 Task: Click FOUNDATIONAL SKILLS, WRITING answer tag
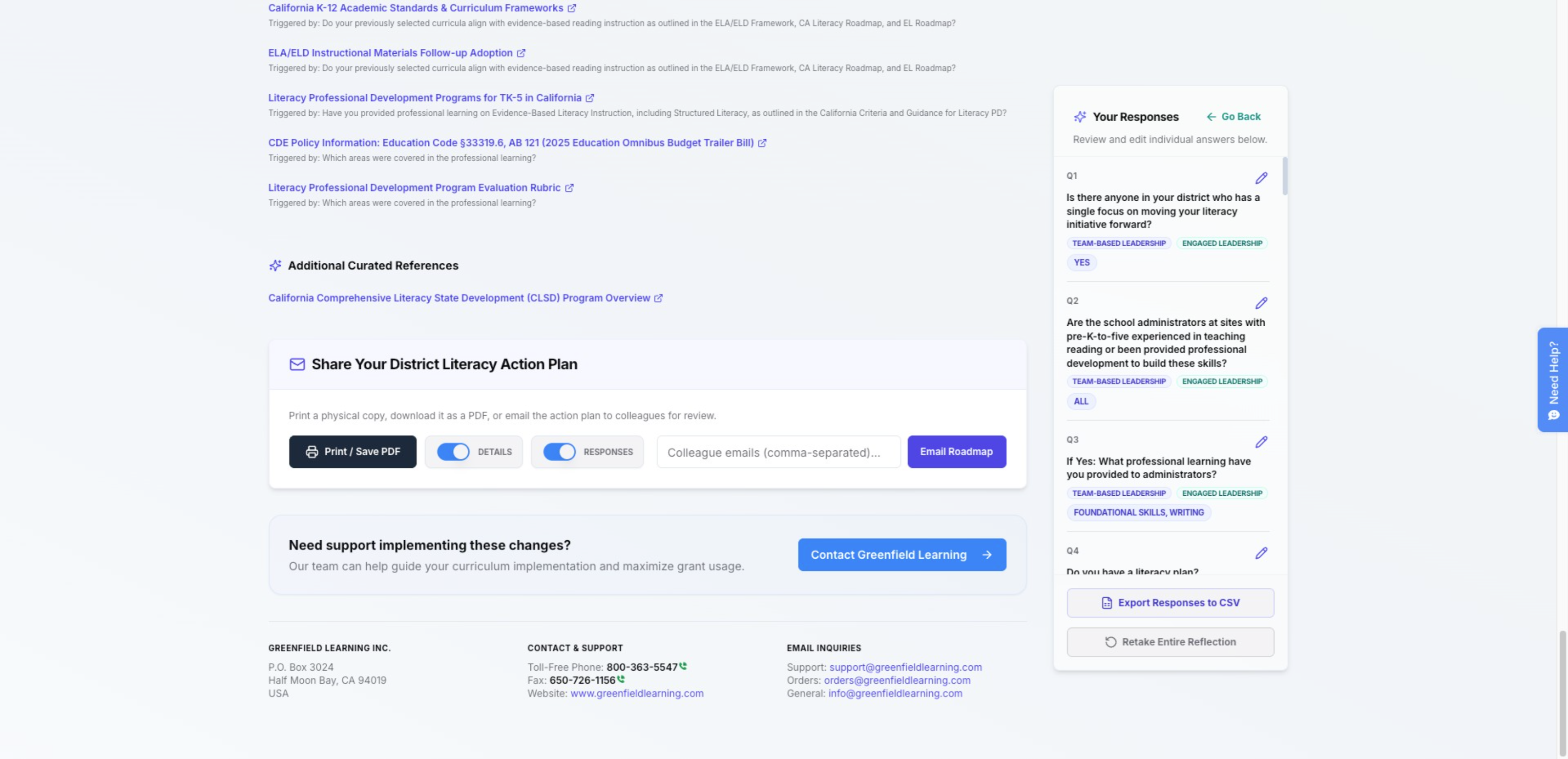pos(1139,512)
